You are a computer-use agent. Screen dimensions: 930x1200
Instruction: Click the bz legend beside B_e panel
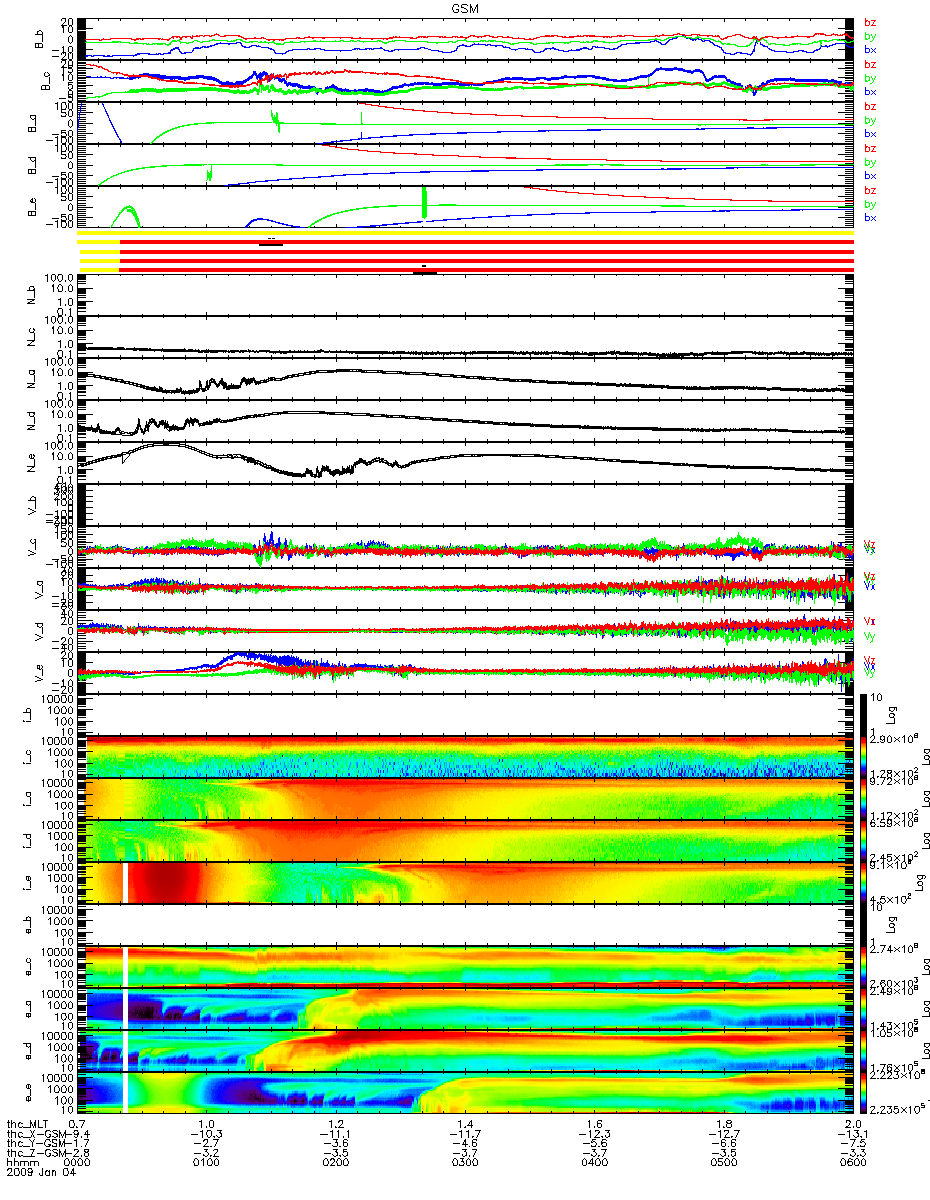870,190
